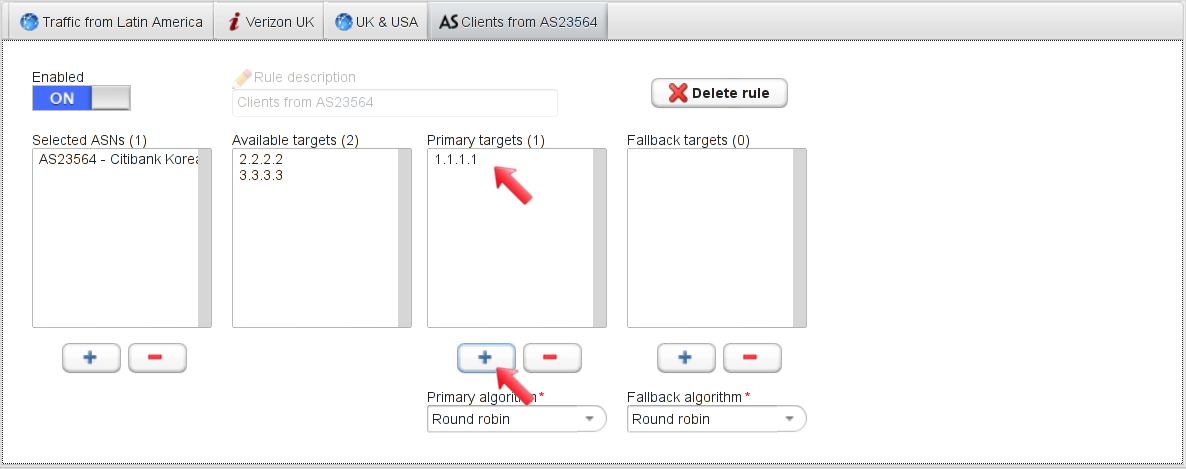The height and width of the screenshot is (469, 1186).
Task: Click the pencil icon next to Rule description
Action: 242,77
